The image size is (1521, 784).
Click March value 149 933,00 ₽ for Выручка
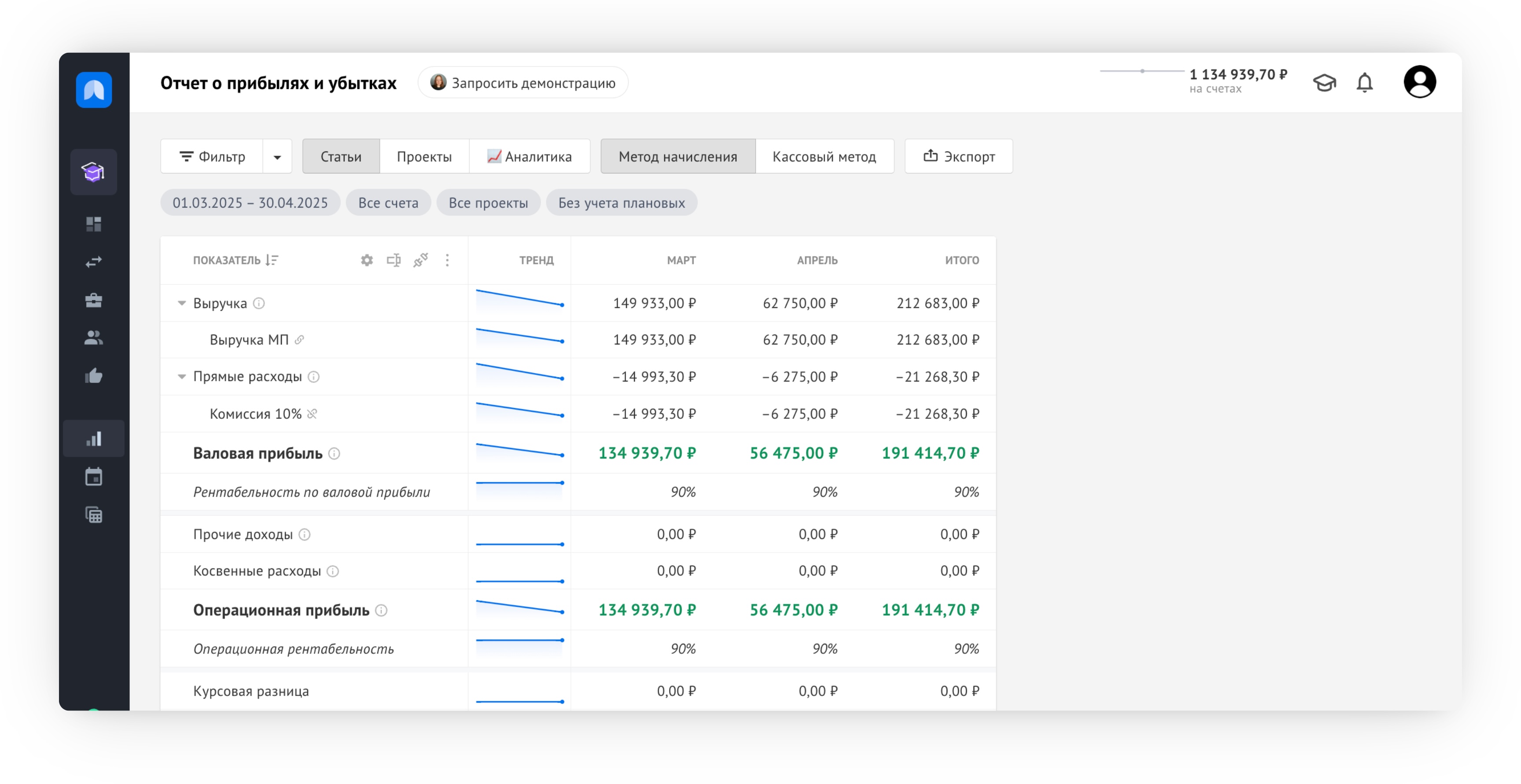tap(654, 303)
